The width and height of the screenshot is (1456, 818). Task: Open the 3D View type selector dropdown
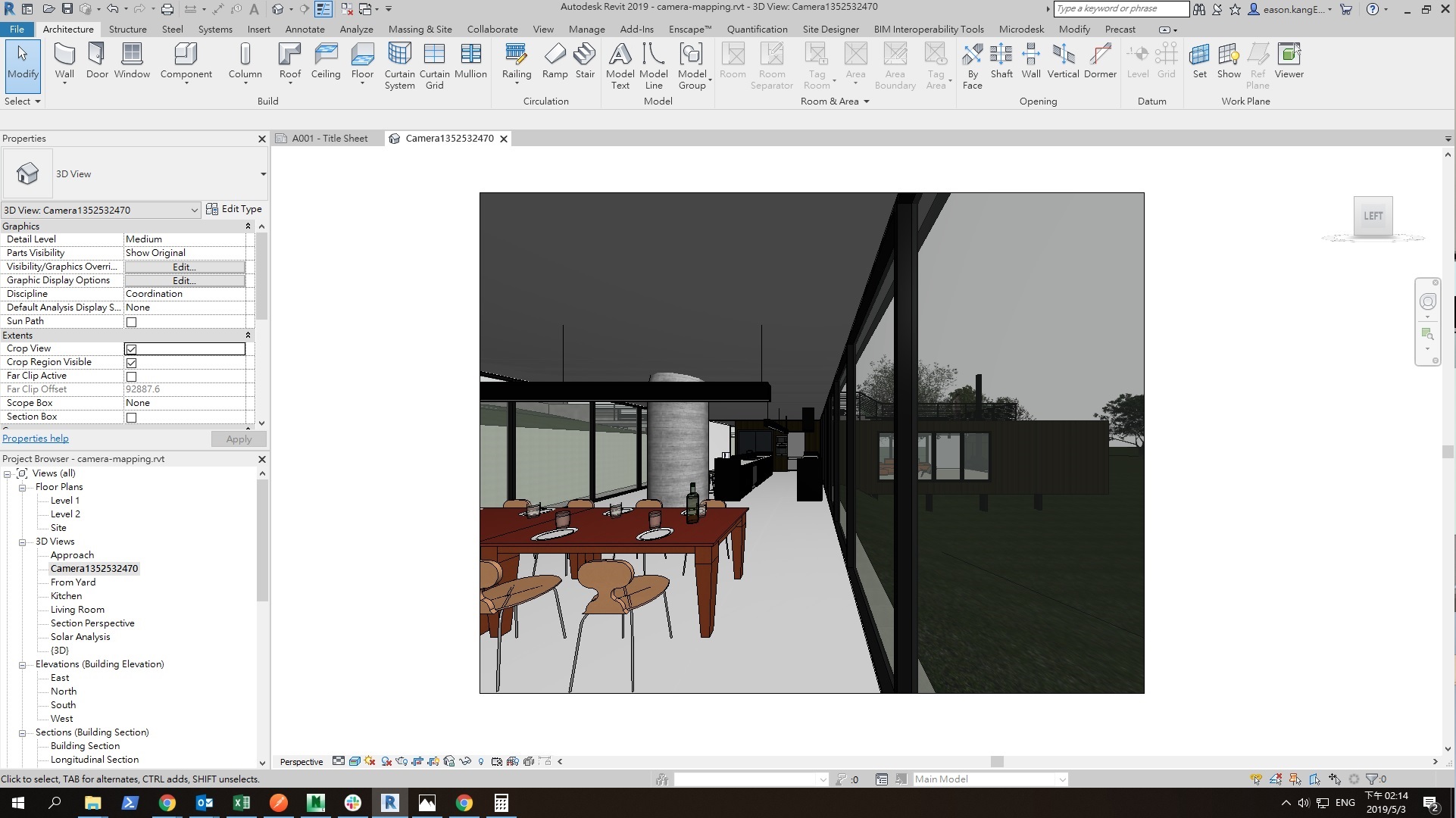262,173
